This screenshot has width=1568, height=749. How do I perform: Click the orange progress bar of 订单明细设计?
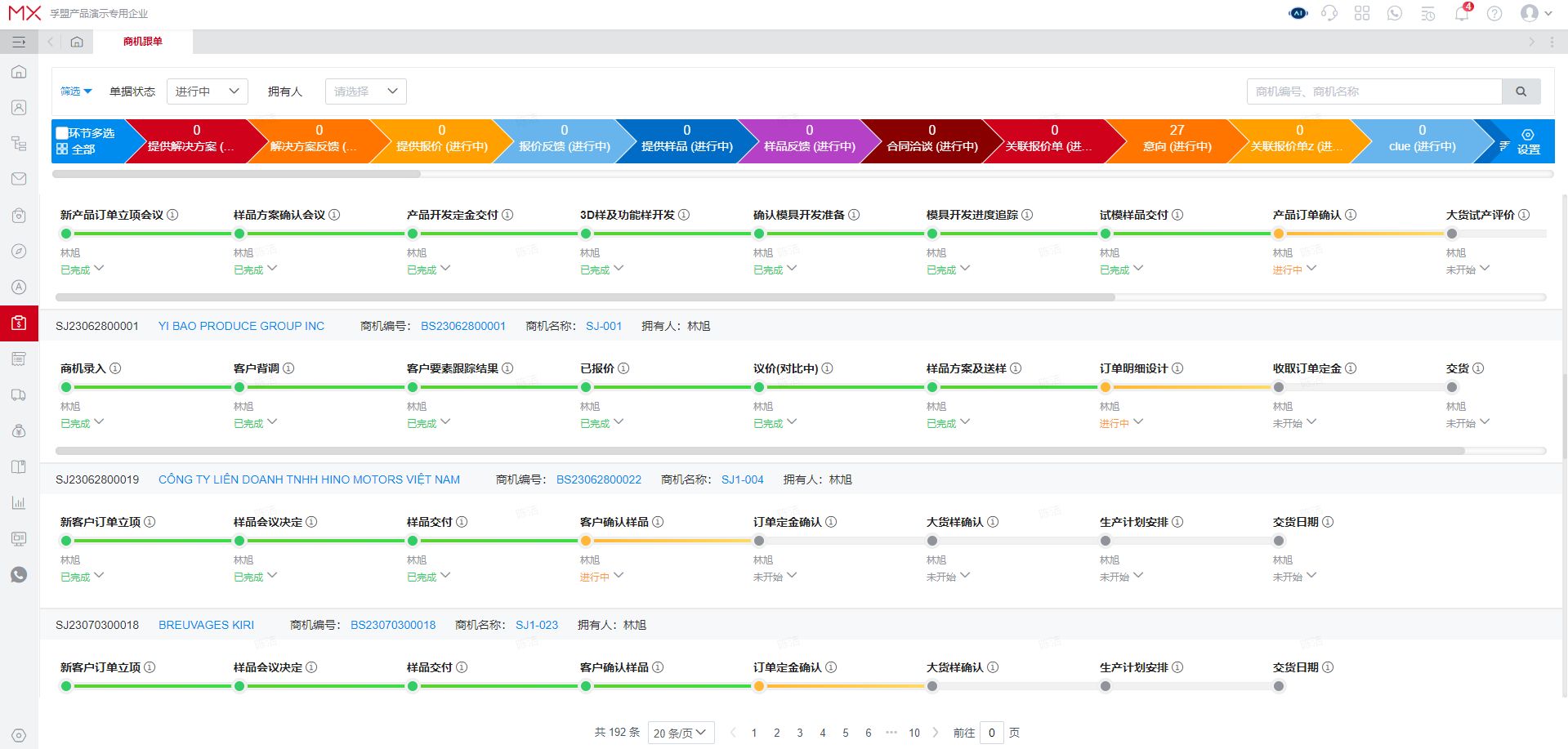(1189, 387)
